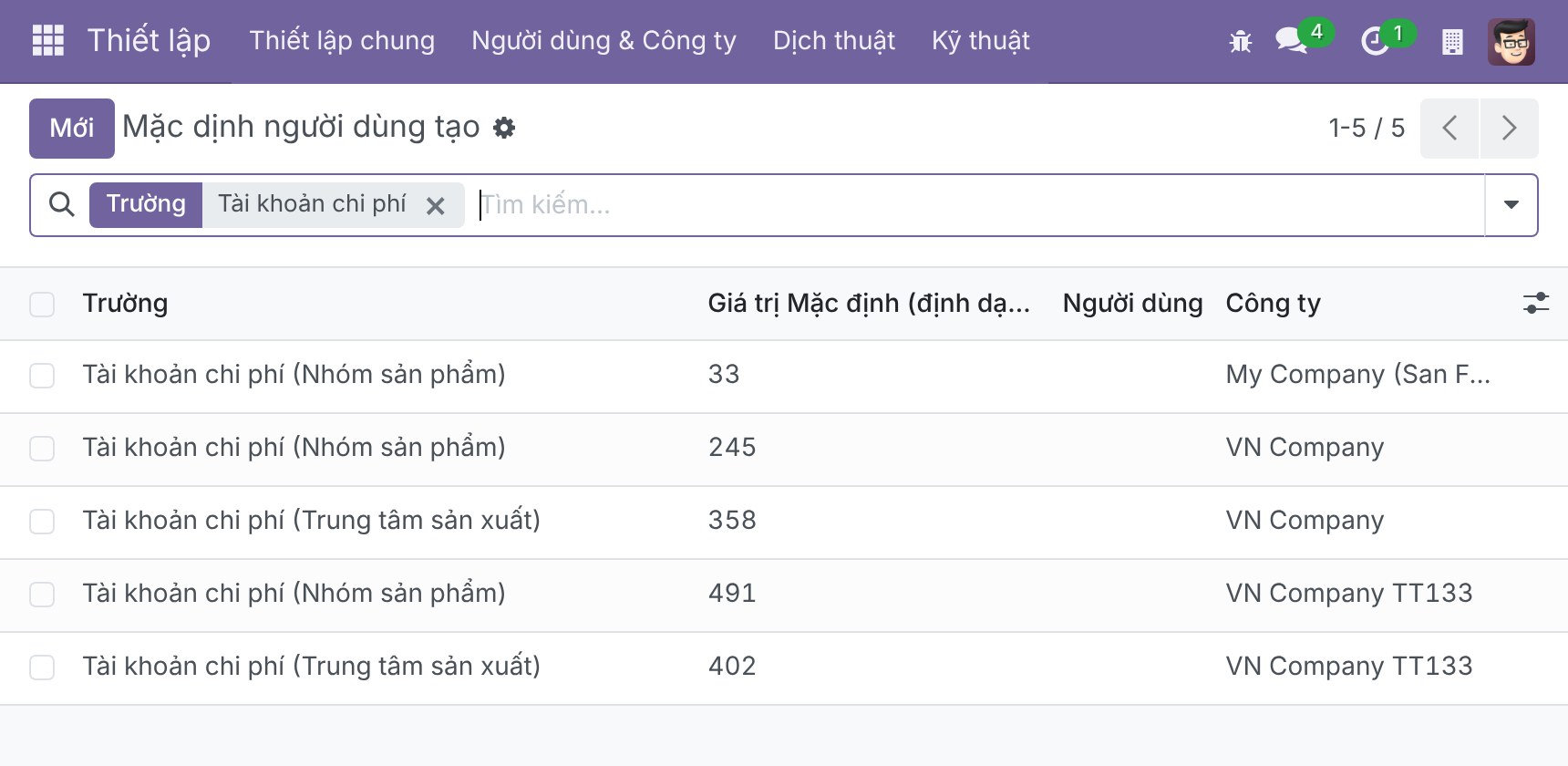The height and width of the screenshot is (766, 1568).
Task: Click value 33 cell
Action: (724, 375)
